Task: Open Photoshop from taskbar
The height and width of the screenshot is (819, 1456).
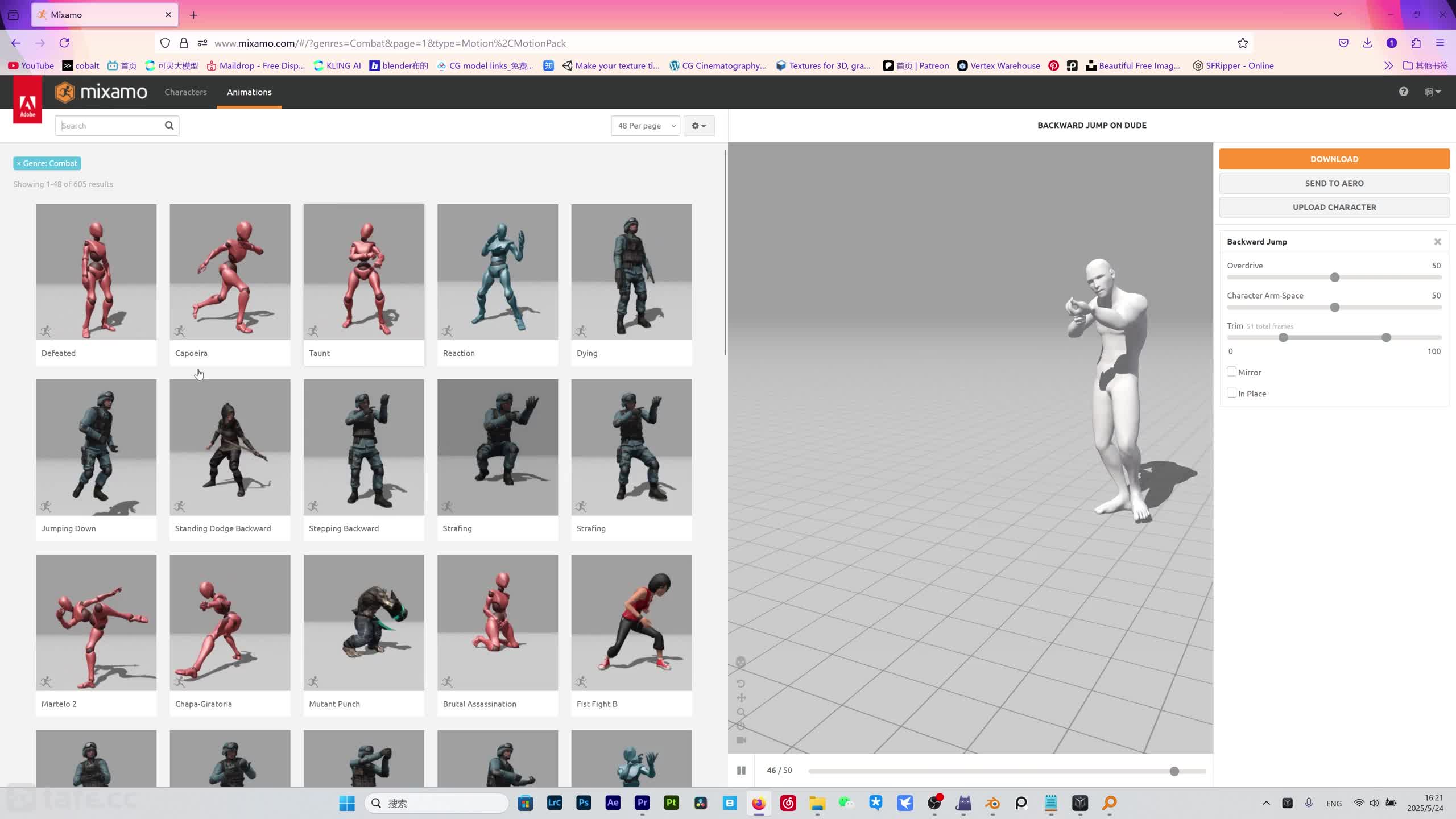Action: (x=584, y=803)
